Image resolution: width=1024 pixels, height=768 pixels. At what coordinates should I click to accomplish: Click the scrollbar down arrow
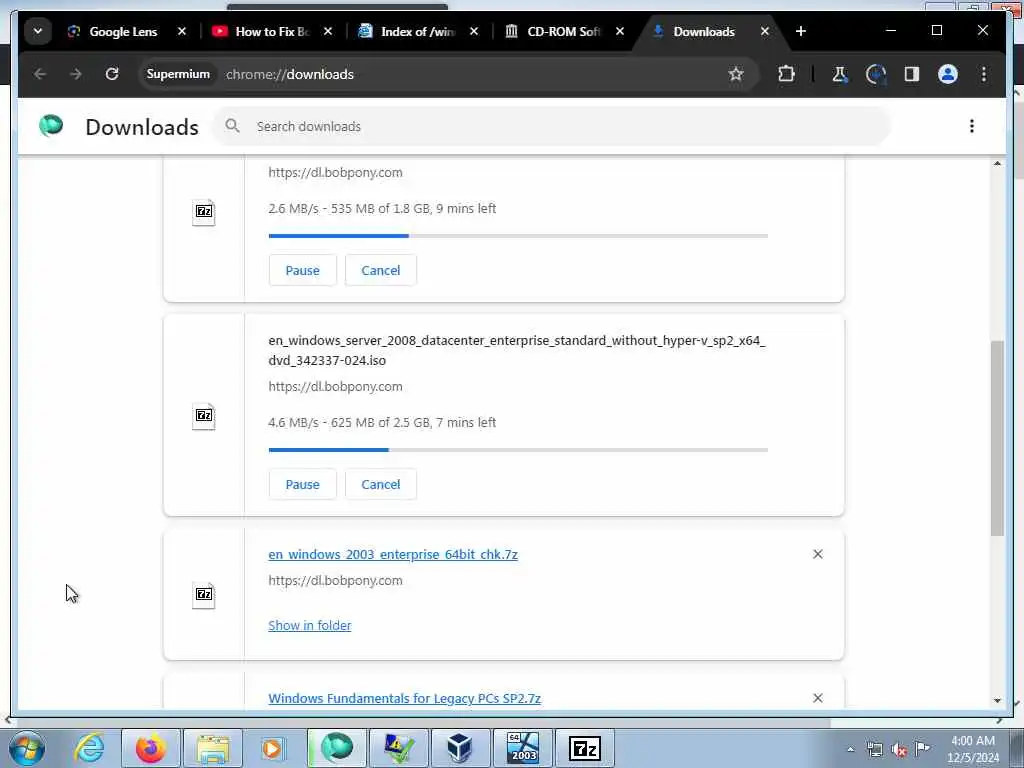click(x=997, y=701)
